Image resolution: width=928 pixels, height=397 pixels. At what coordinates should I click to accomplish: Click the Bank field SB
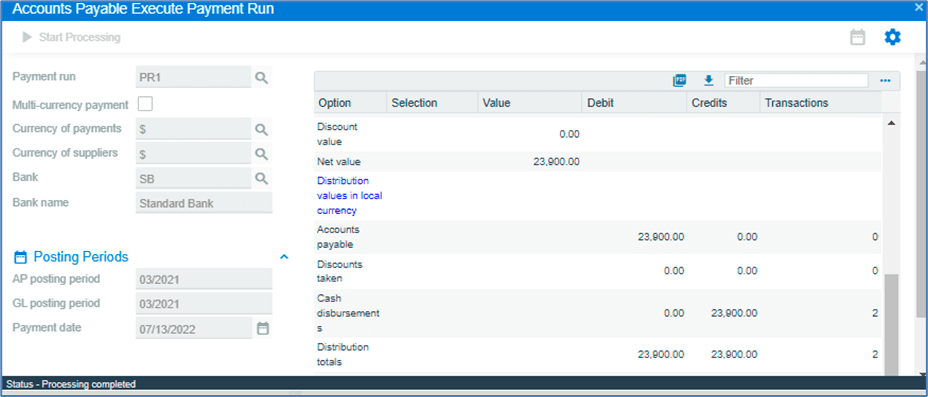(194, 177)
